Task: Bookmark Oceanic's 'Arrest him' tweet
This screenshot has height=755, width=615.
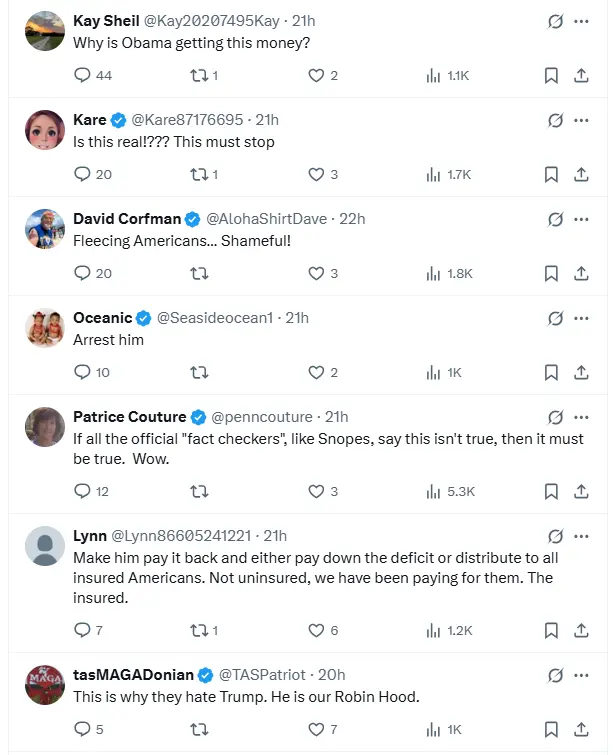Action: 551,372
